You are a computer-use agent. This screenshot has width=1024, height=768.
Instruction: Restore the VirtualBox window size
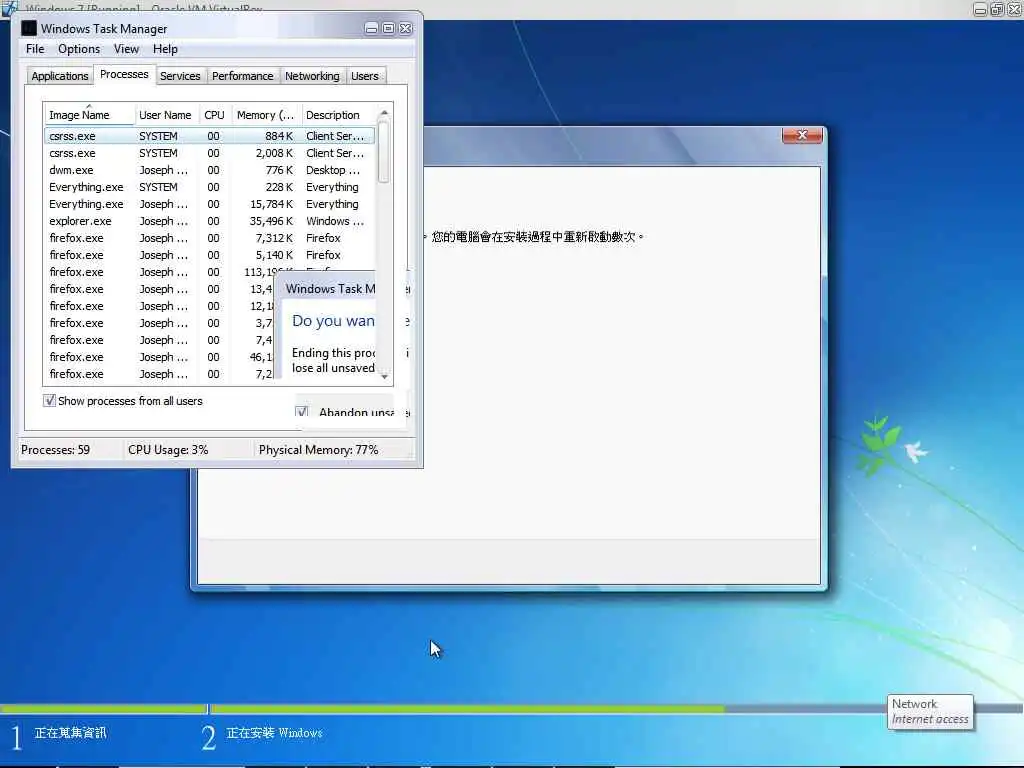point(997,9)
